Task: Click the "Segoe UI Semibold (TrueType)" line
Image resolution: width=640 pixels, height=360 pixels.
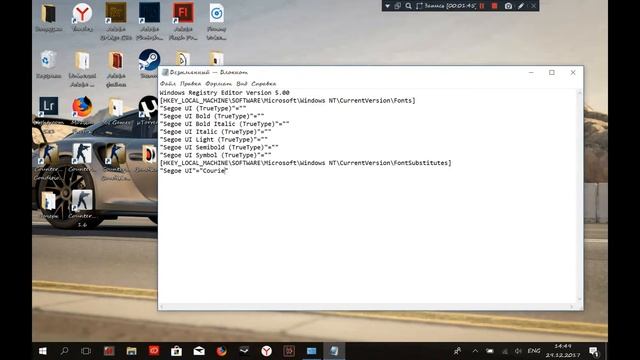Action: coord(219,147)
